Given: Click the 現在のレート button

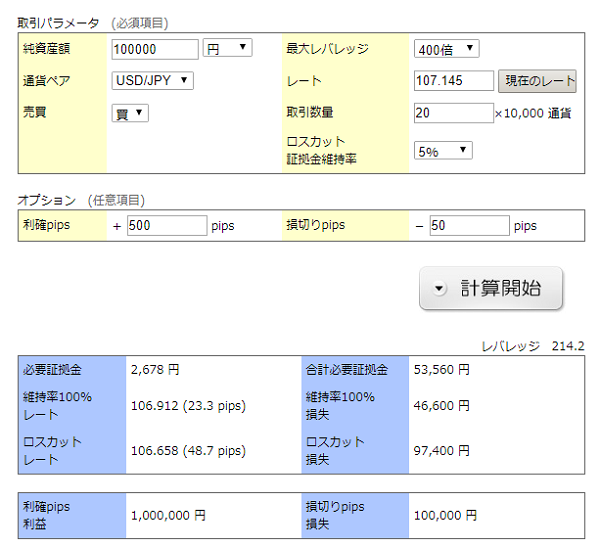Looking at the screenshot, I should (537, 81).
